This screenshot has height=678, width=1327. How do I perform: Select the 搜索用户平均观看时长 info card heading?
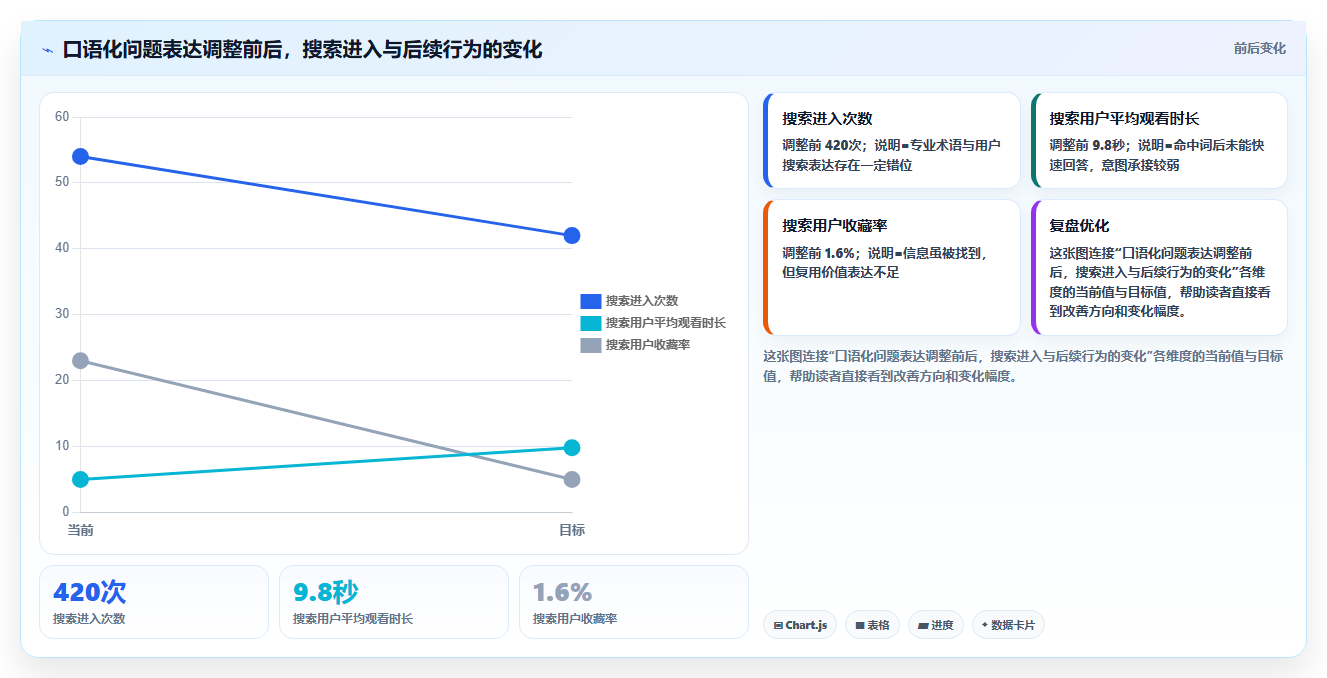pyautogui.click(x=1123, y=119)
